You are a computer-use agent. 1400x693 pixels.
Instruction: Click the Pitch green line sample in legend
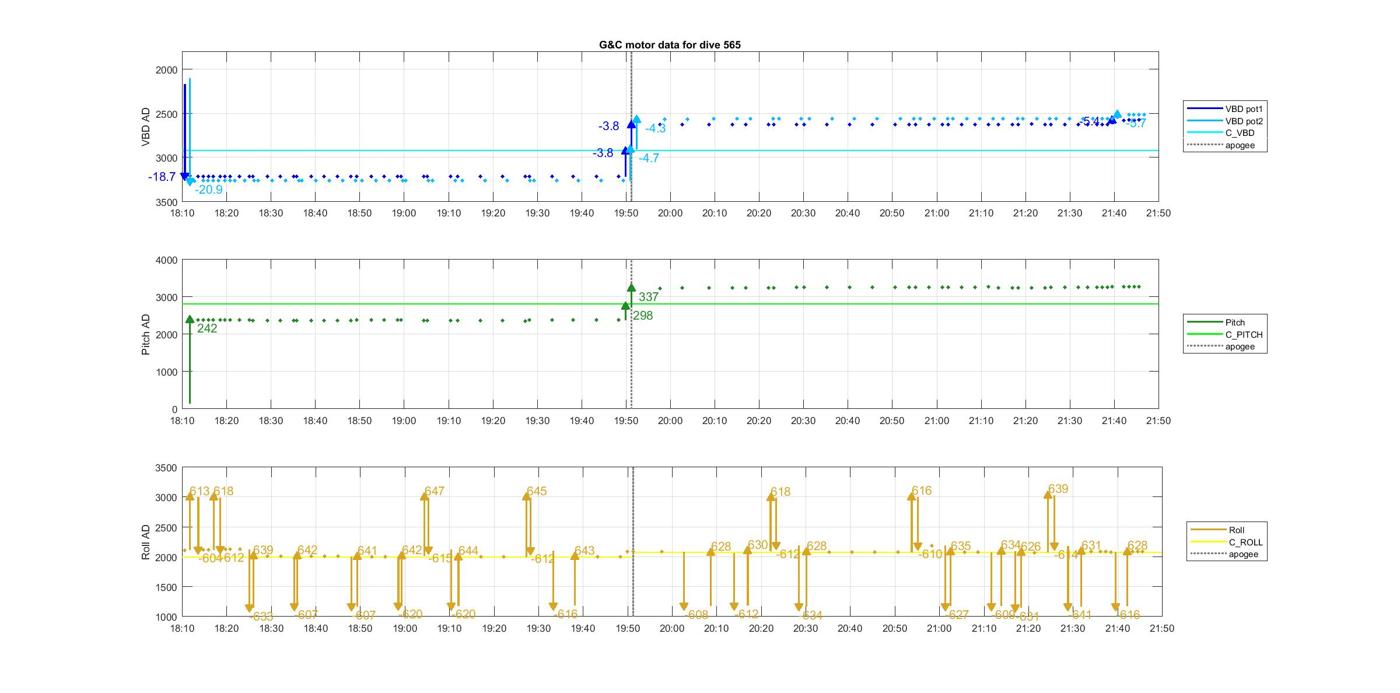(1203, 322)
